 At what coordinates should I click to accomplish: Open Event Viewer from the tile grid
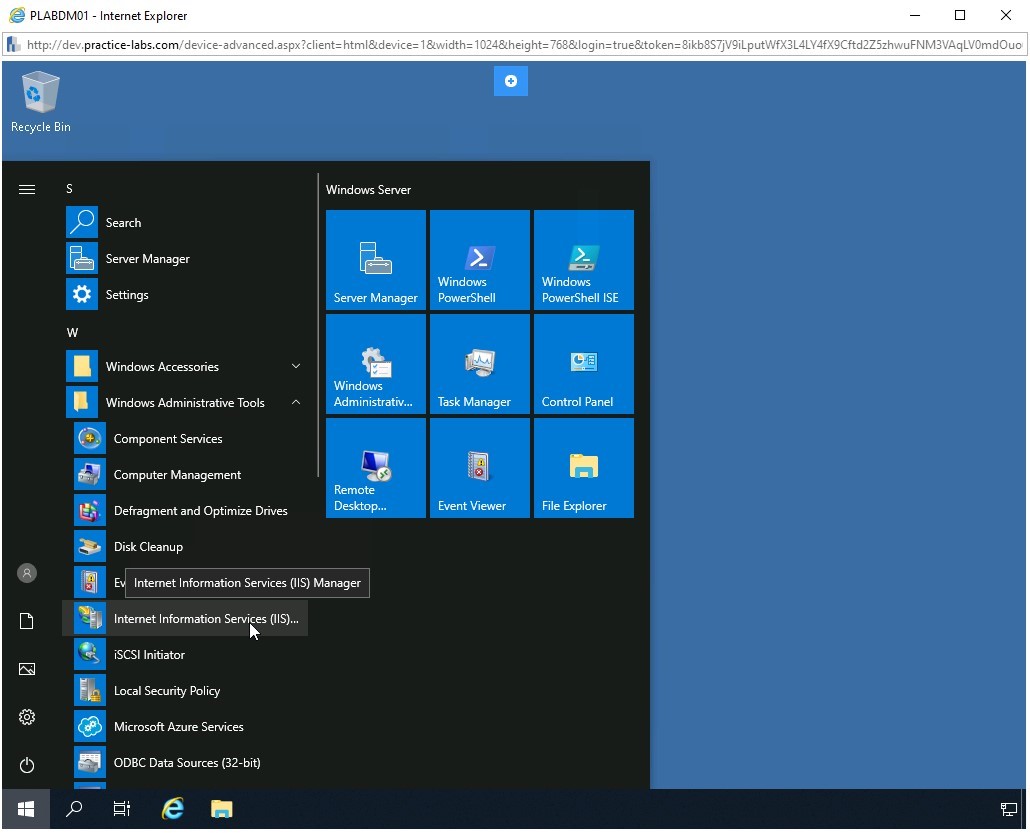point(479,468)
